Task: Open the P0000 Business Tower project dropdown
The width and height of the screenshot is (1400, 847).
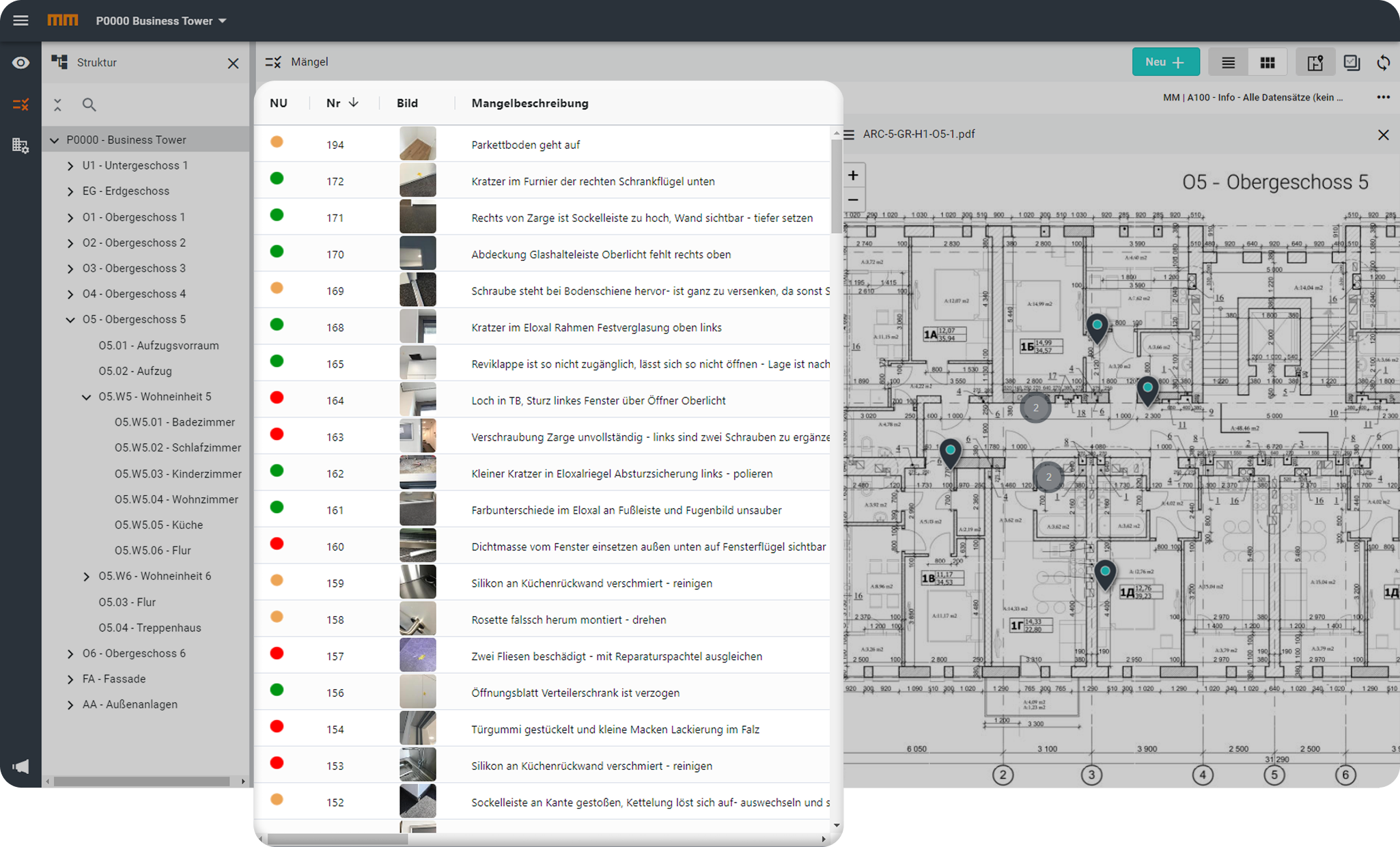Action: point(161,21)
